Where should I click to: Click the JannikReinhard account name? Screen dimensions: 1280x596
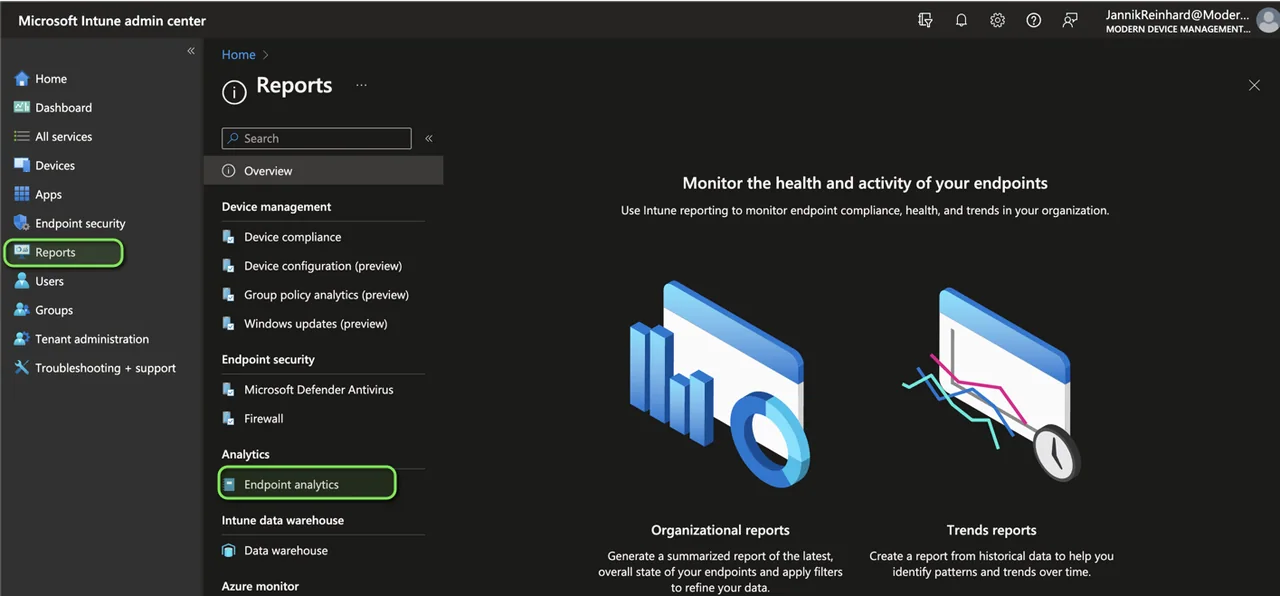click(1178, 15)
